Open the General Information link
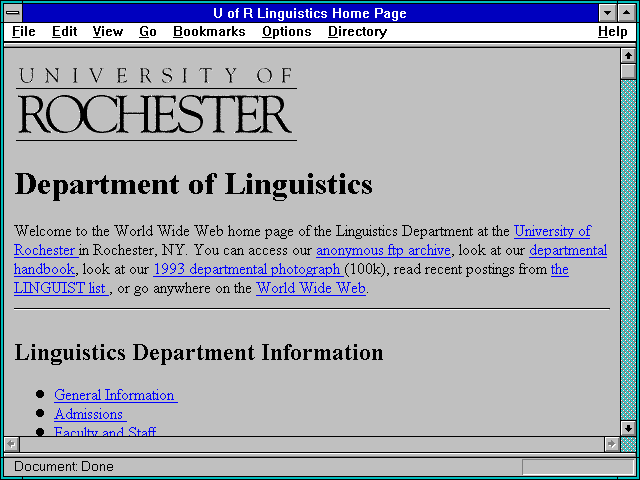640x480 pixels. tap(116, 395)
